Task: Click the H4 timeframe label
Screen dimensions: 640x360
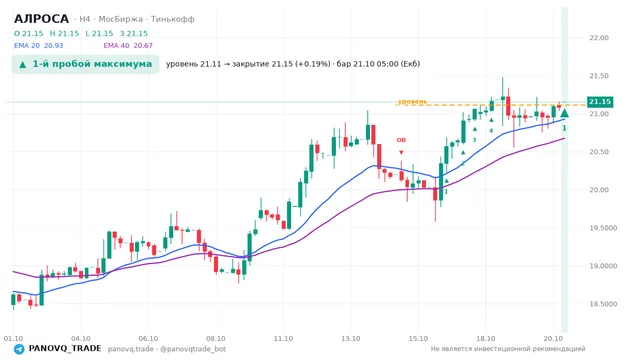Action: tap(84, 19)
